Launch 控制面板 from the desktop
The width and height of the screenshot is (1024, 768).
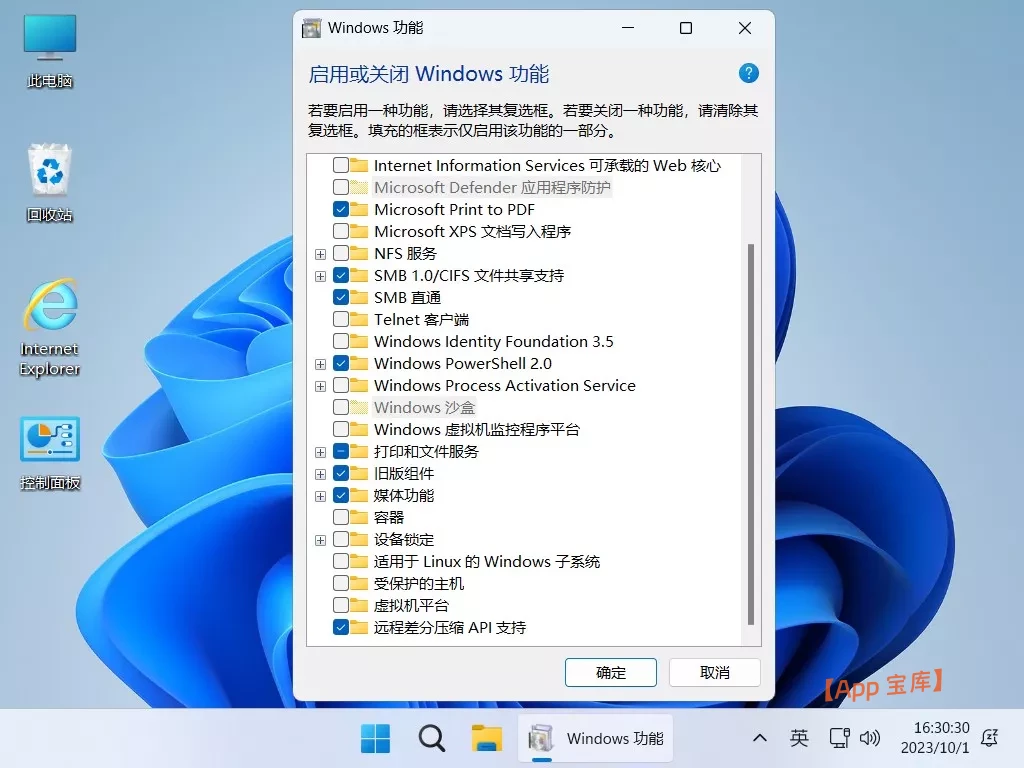pyautogui.click(x=47, y=440)
